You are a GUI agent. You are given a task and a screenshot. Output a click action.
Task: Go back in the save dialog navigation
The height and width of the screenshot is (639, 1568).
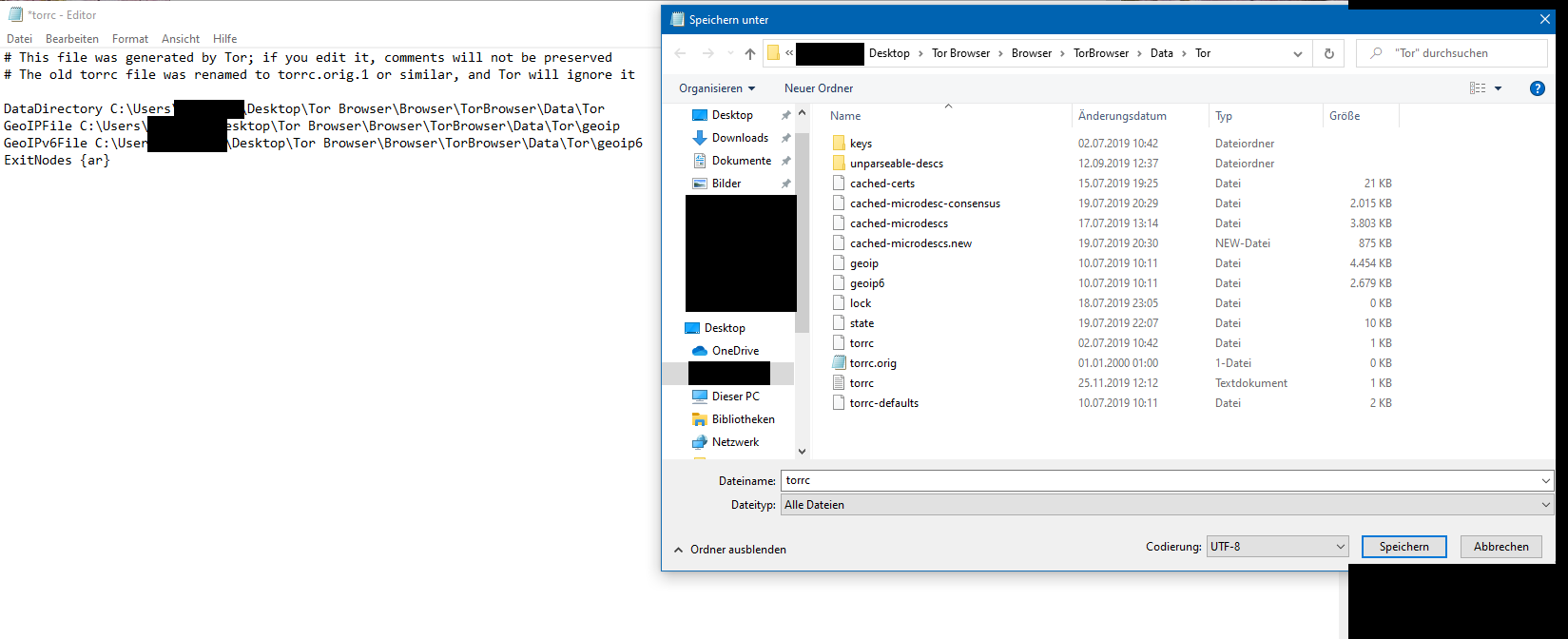tap(680, 53)
